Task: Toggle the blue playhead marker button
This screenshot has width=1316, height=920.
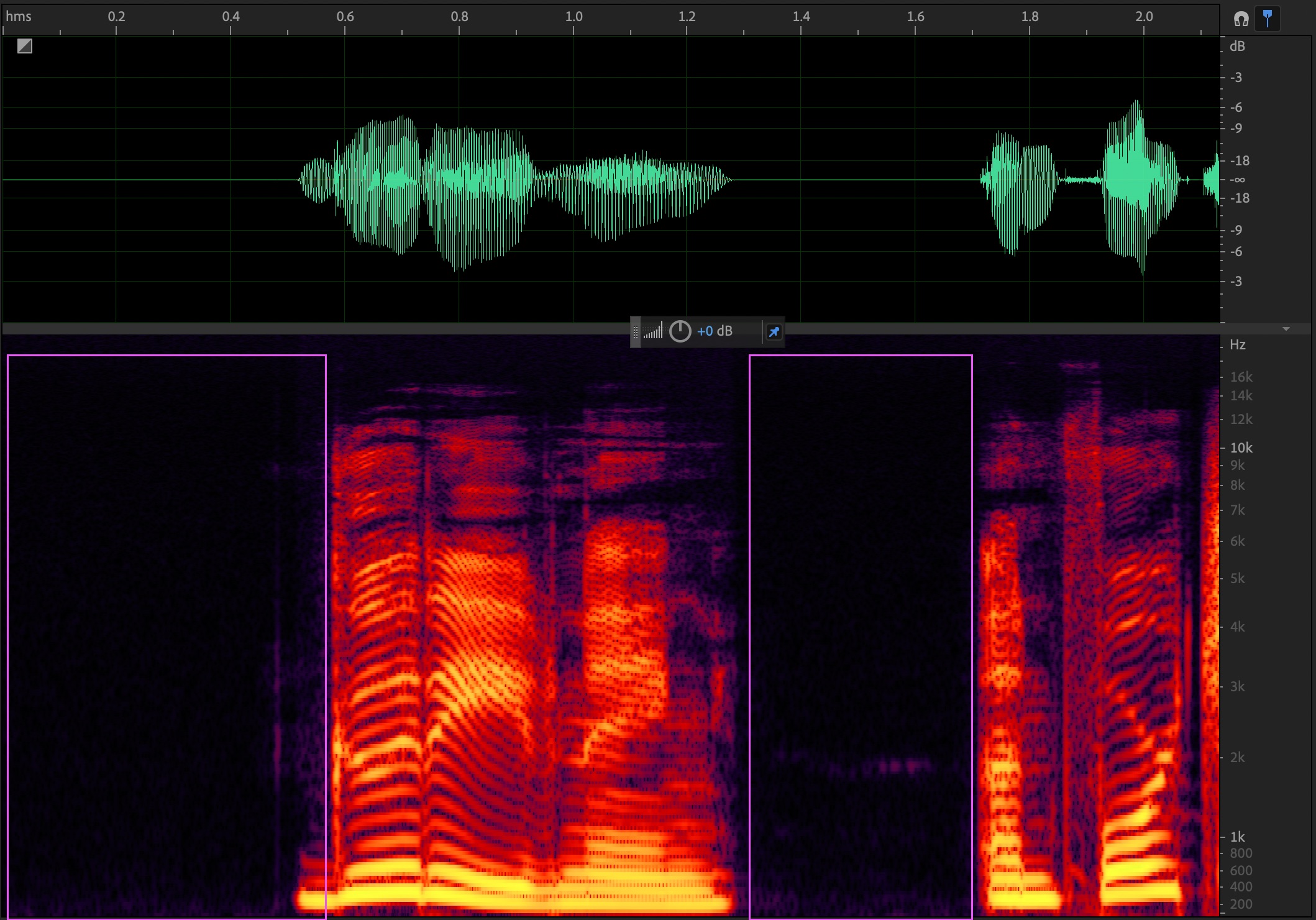Action: [x=1268, y=18]
